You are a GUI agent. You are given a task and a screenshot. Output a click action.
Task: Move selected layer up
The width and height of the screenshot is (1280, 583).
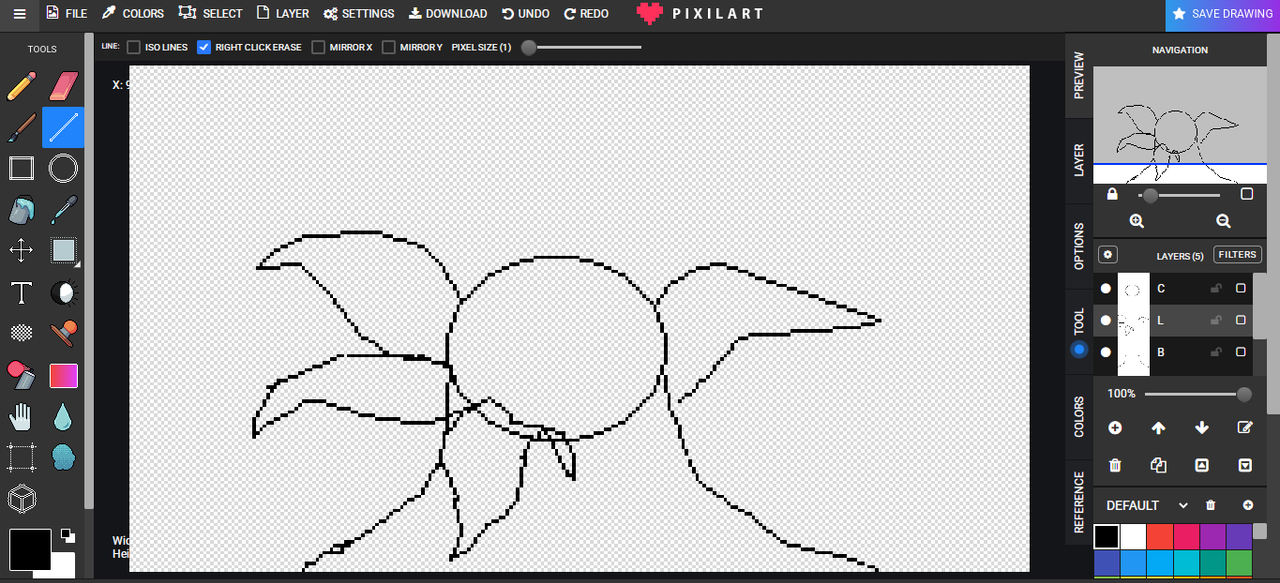tap(1158, 427)
